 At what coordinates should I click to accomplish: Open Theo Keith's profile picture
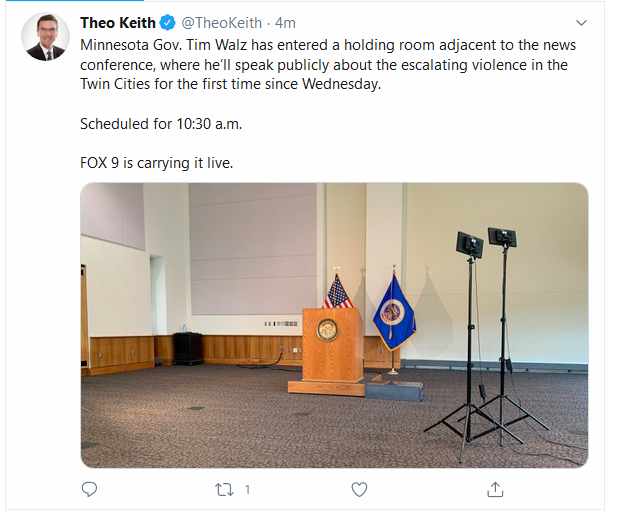(x=46, y=39)
